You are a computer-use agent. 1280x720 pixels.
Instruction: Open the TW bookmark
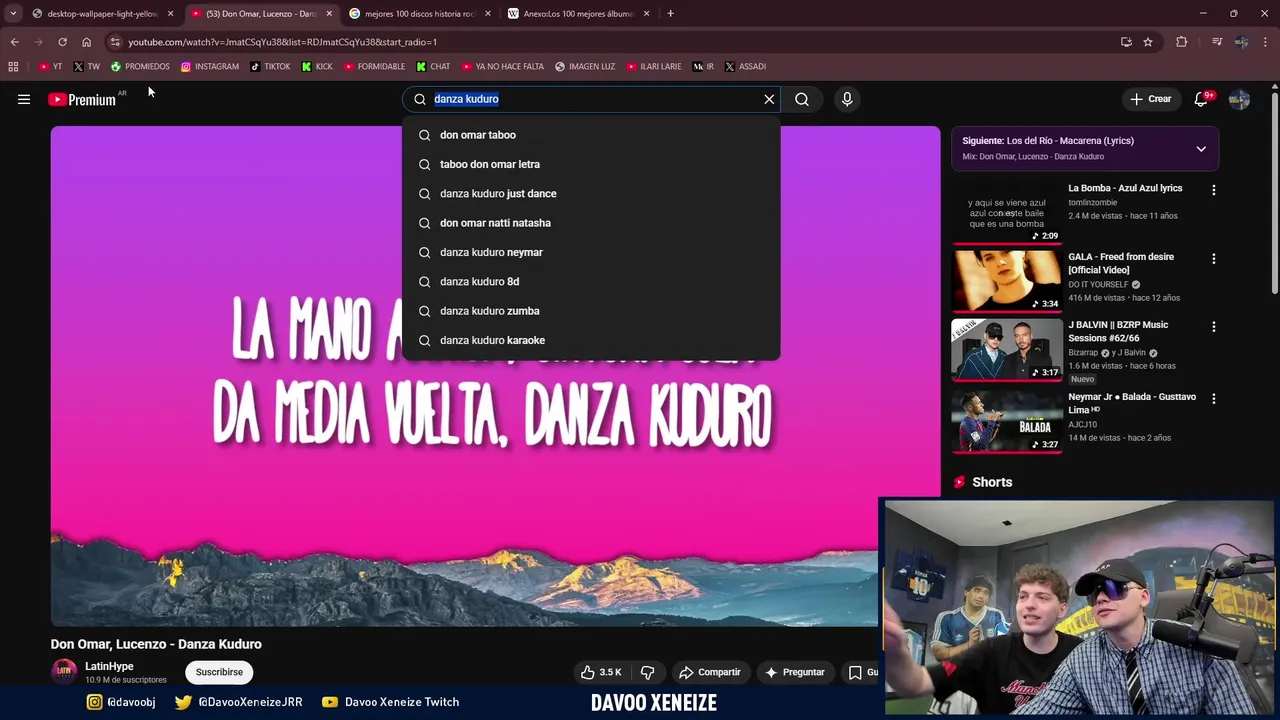[86, 67]
